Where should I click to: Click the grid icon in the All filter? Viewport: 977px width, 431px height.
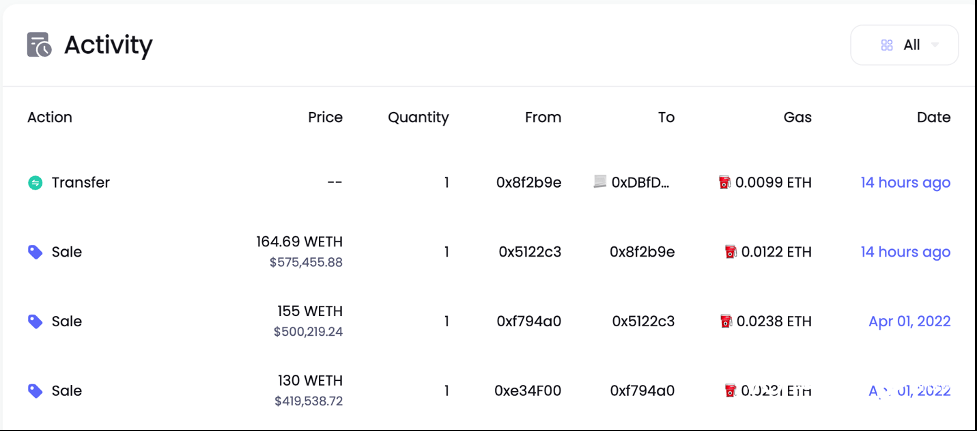pyautogui.click(x=886, y=45)
